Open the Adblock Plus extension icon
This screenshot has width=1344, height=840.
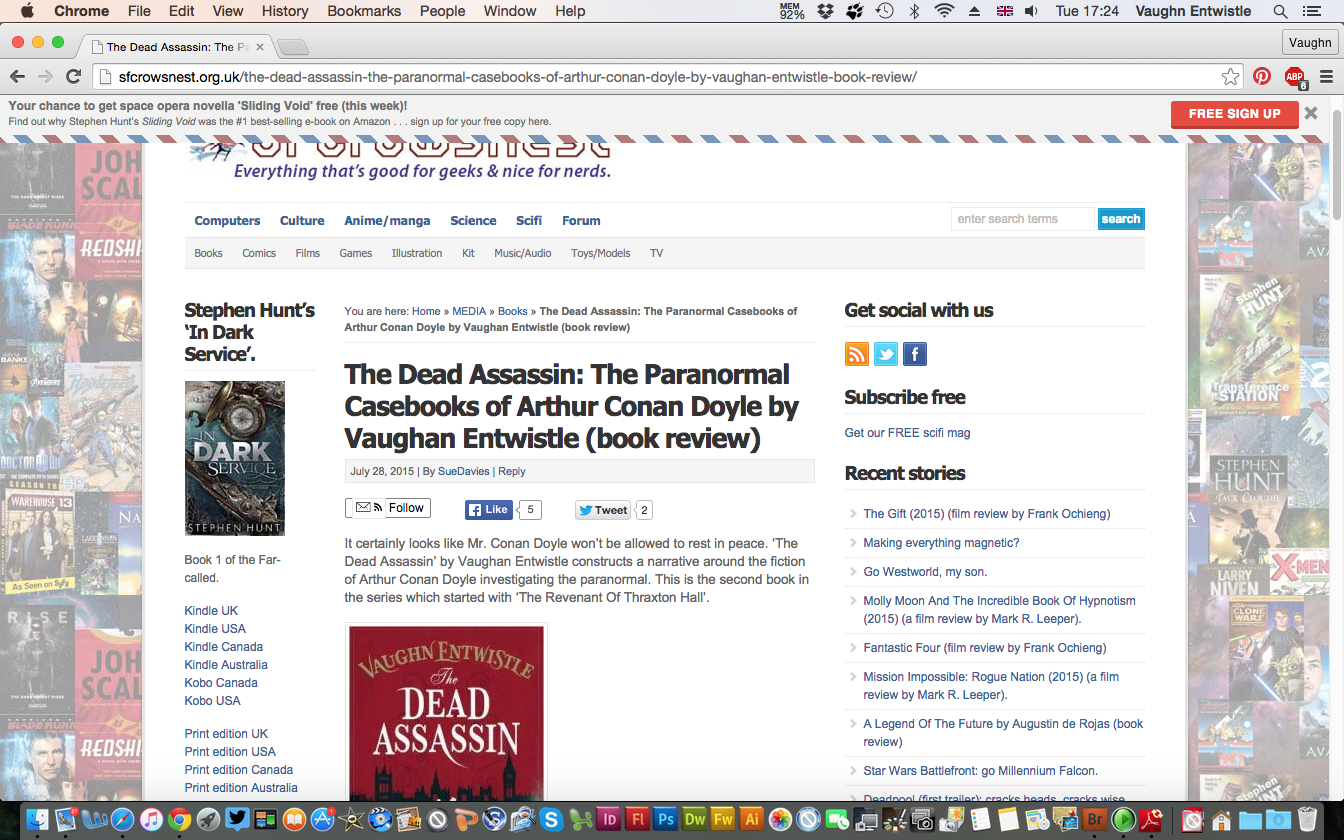[x=1295, y=78]
